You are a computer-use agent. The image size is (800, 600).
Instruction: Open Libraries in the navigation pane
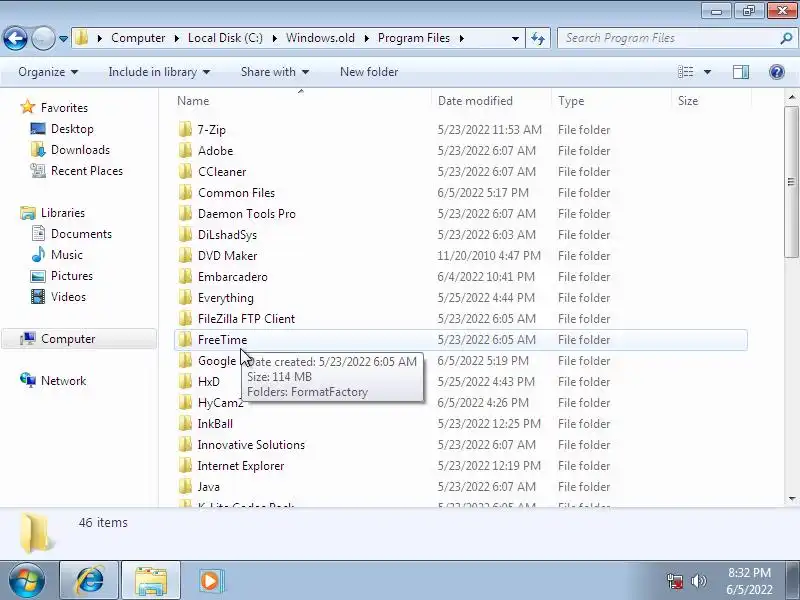[x=63, y=213]
